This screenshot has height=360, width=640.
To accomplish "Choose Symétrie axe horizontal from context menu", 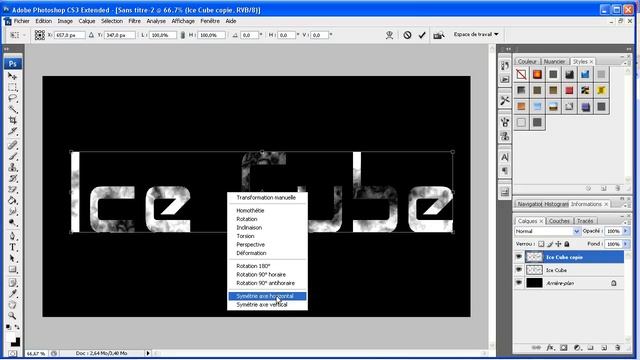I will [x=267, y=296].
